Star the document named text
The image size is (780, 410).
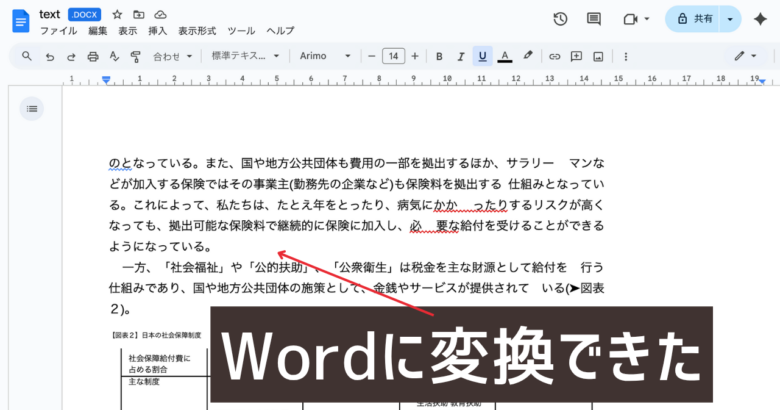(x=117, y=15)
